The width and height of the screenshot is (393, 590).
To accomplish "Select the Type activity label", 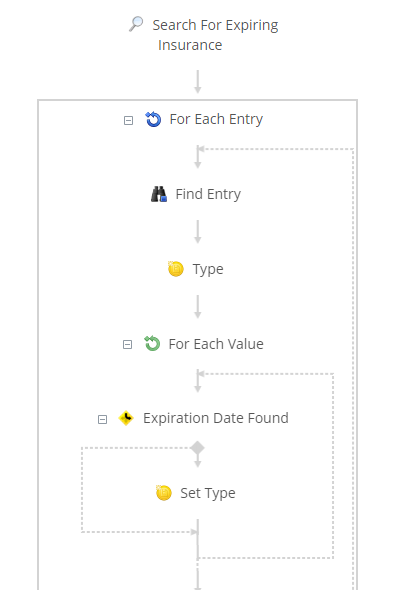I will click(208, 269).
